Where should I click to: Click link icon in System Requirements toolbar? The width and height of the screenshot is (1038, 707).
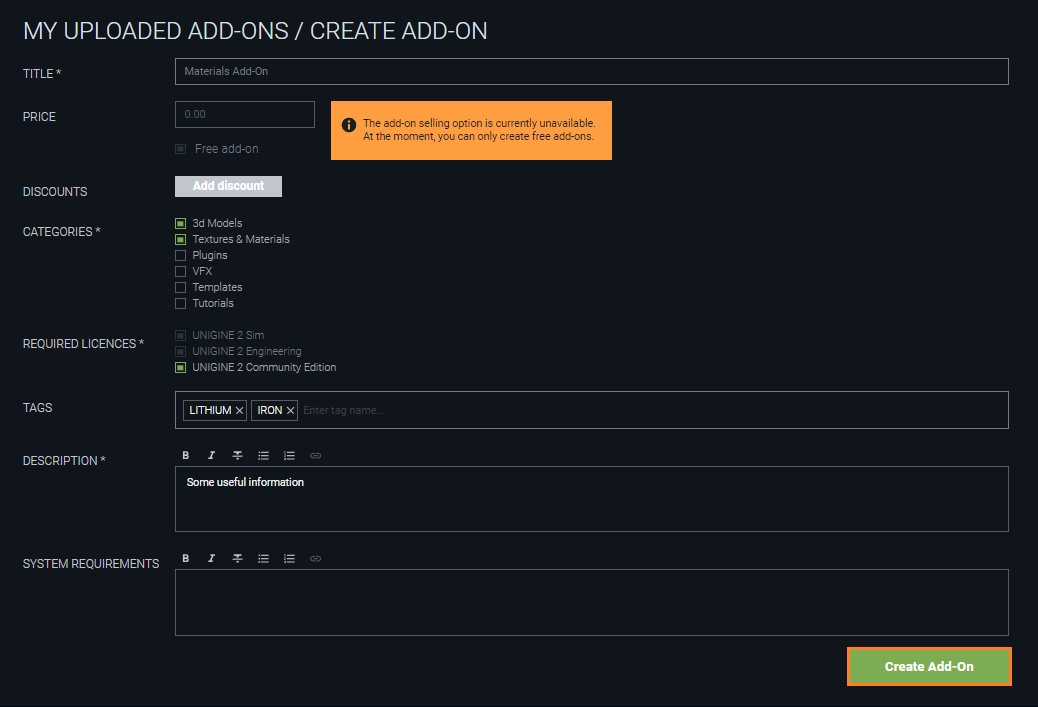(316, 559)
